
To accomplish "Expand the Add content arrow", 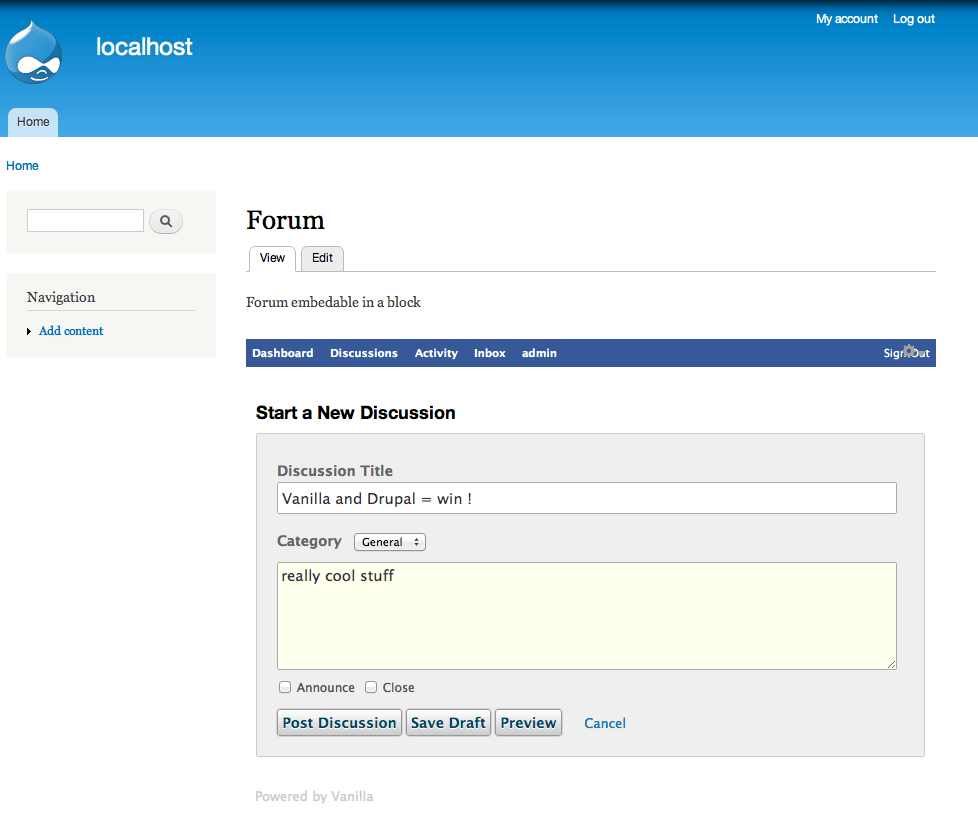I will pos(29,332).
